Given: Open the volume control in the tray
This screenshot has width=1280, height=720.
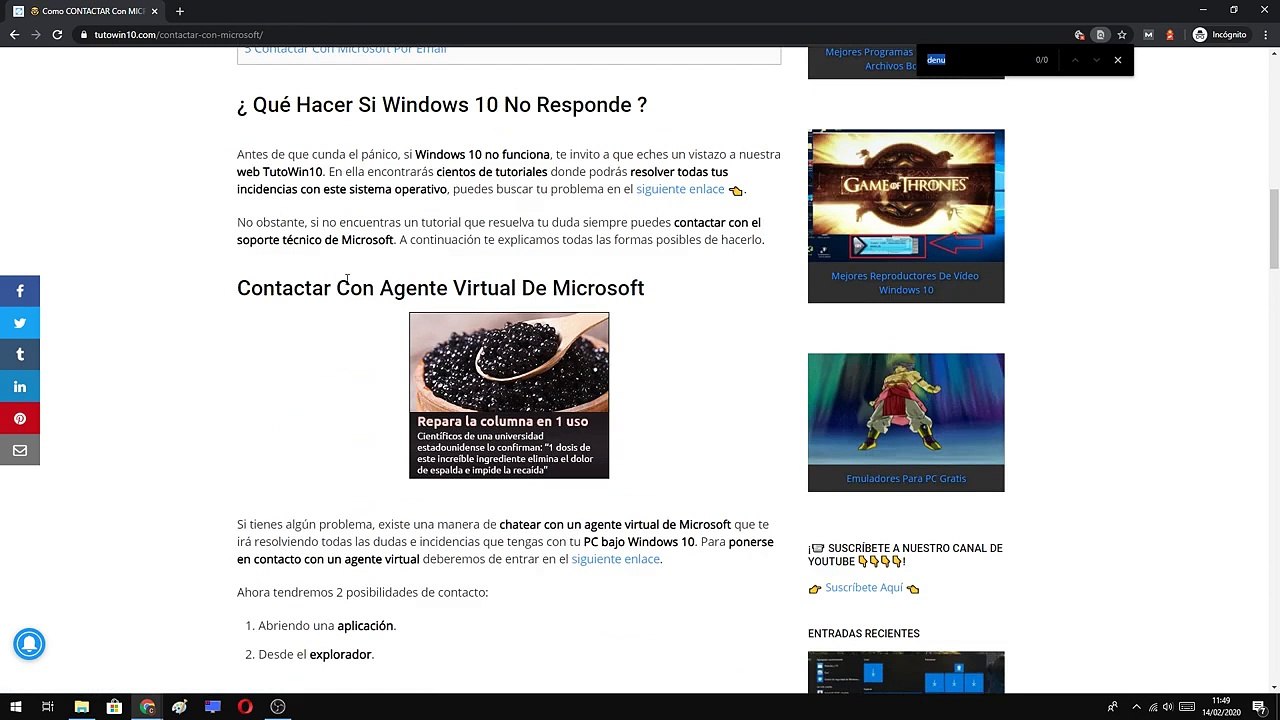Looking at the screenshot, I should tap(1167, 707).
